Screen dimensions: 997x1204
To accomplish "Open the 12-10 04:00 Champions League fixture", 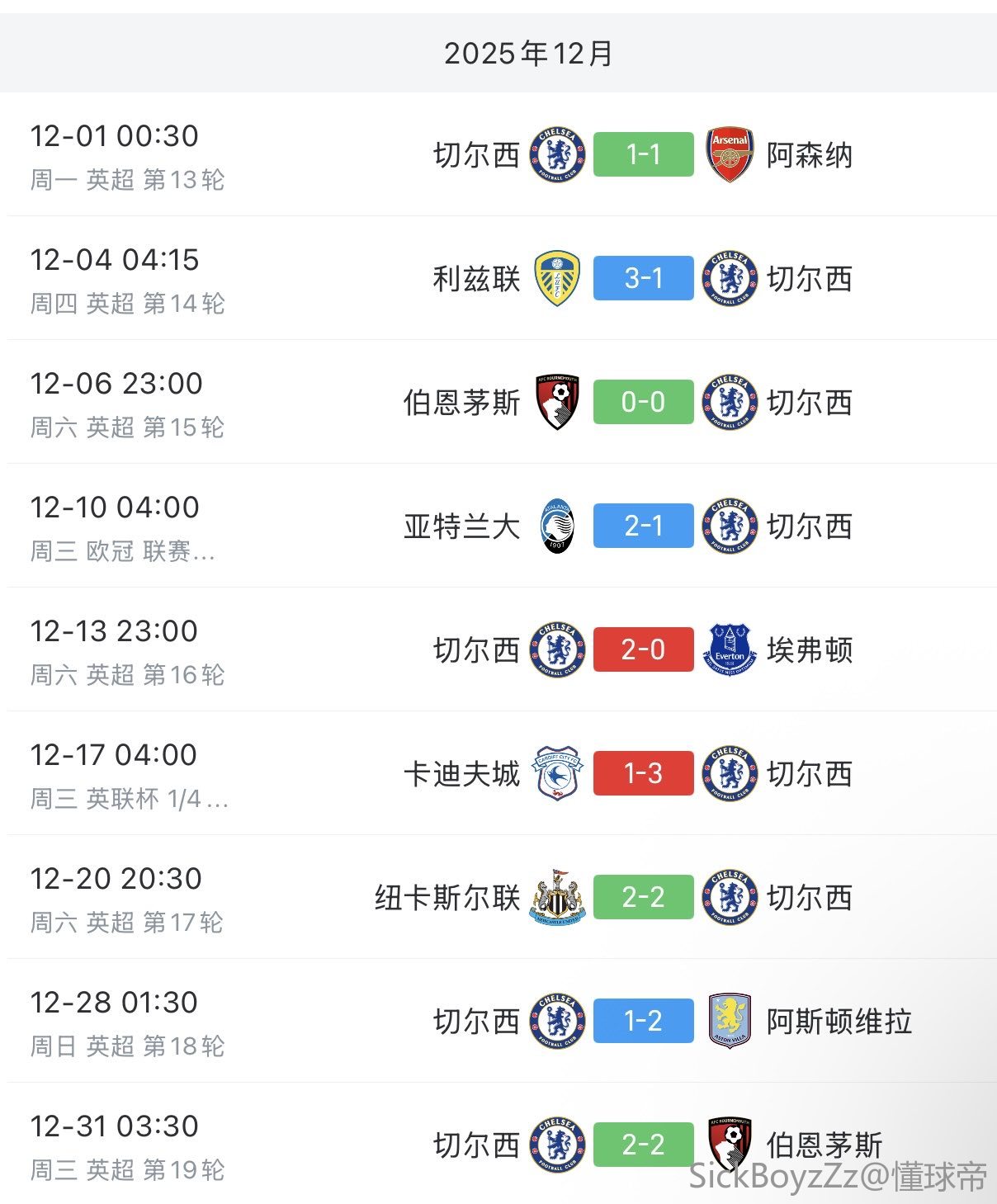I will coord(116,526).
